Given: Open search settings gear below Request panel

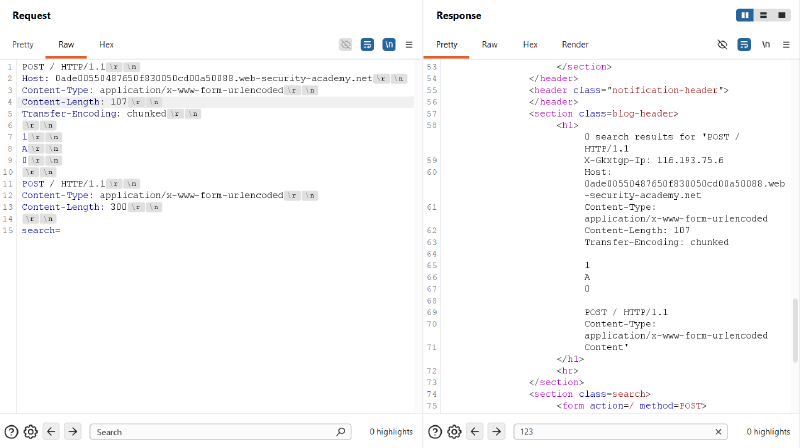Looking at the screenshot, I should pyautogui.click(x=31, y=432).
